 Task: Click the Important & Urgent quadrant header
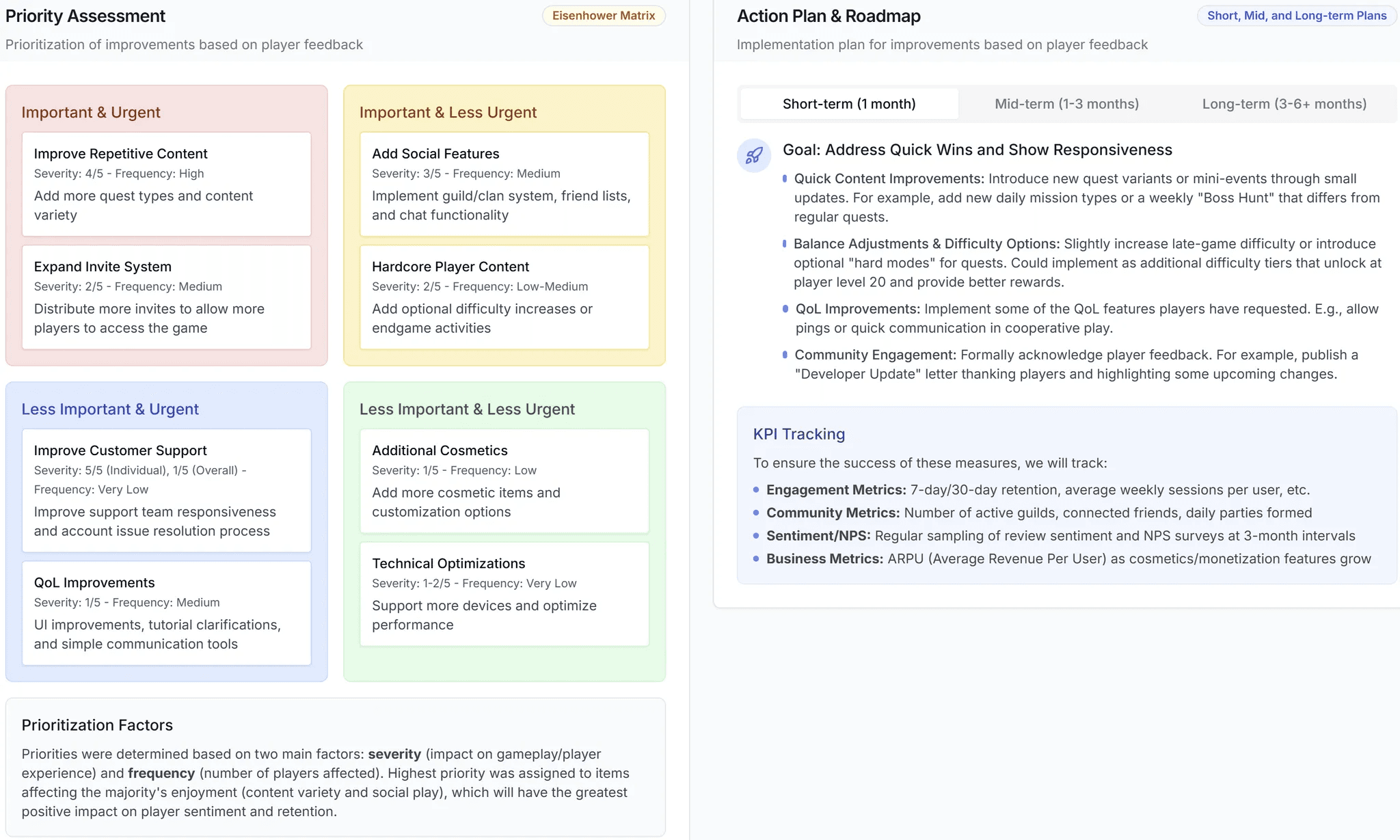point(91,112)
